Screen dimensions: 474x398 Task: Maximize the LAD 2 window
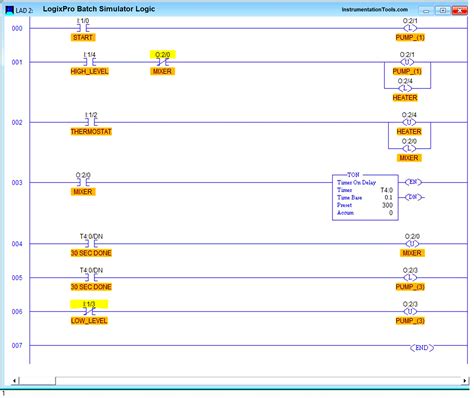[x=443, y=11]
